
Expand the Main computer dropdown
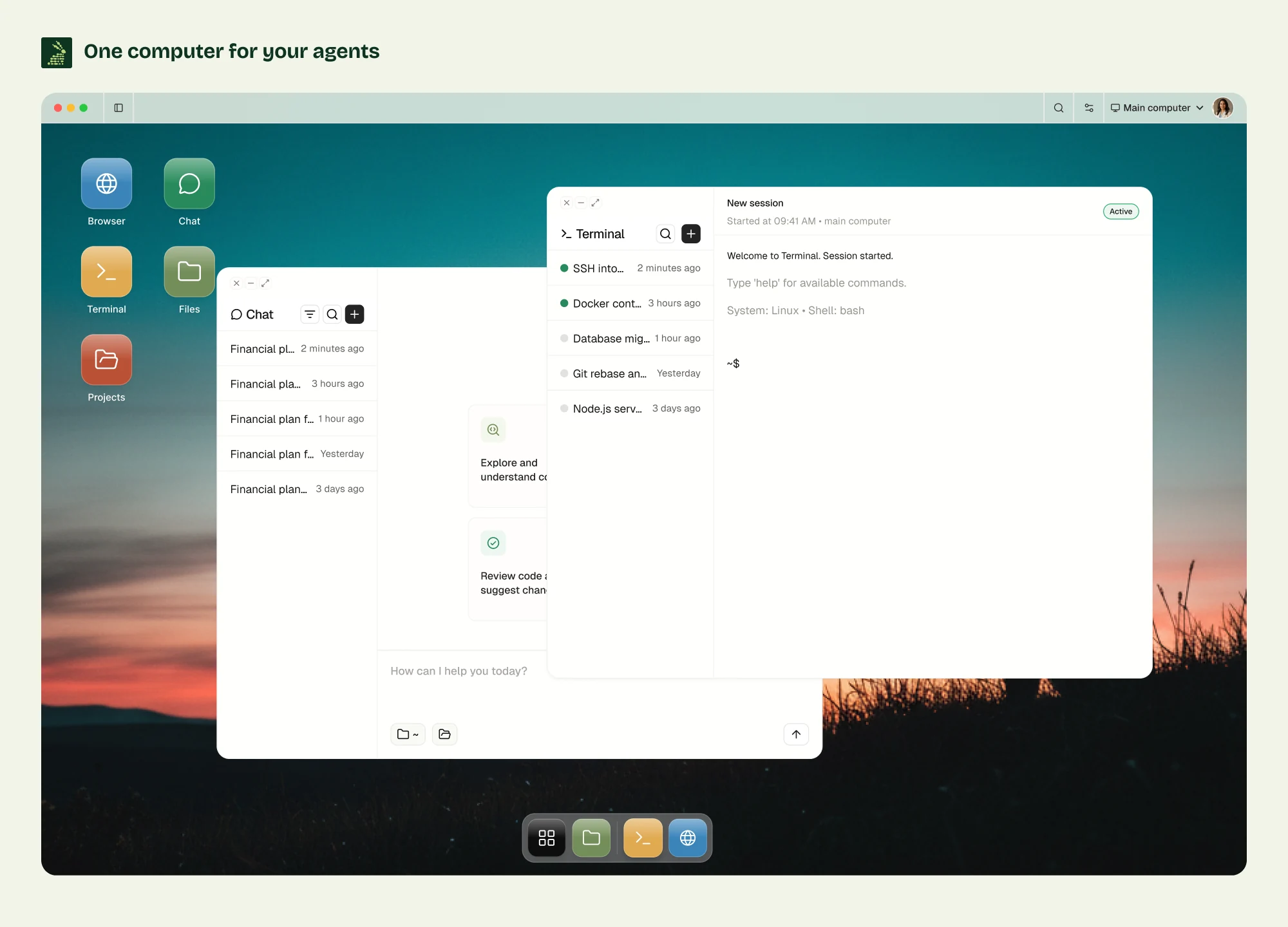tap(1157, 108)
